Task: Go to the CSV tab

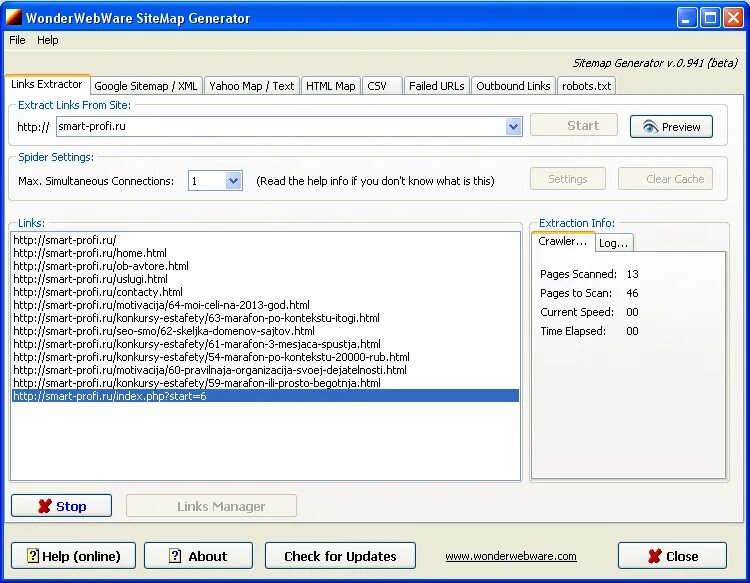Action: [382, 86]
